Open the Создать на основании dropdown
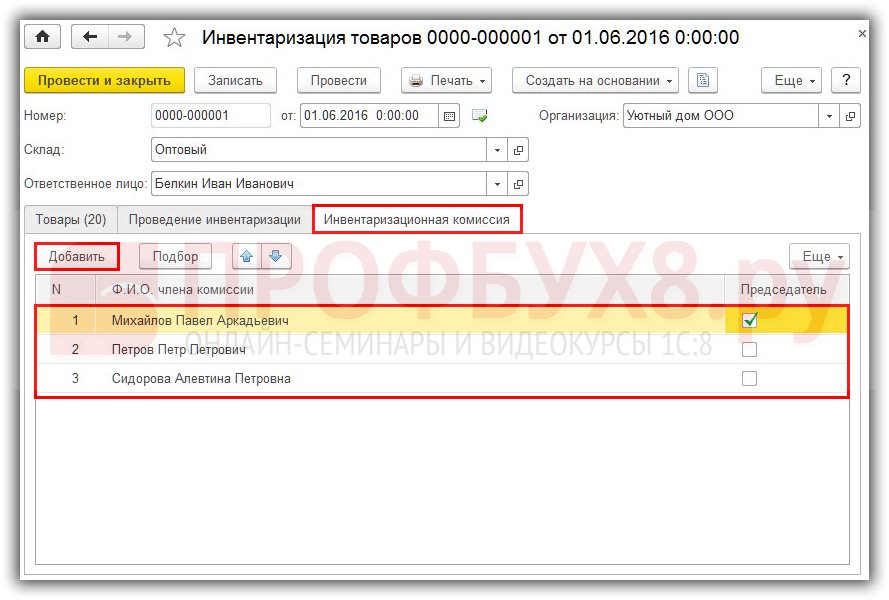The image size is (889, 600). coord(595,81)
